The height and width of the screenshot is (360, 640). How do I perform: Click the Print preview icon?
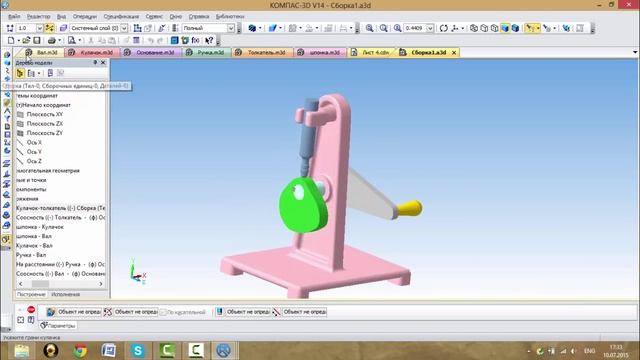point(71,40)
